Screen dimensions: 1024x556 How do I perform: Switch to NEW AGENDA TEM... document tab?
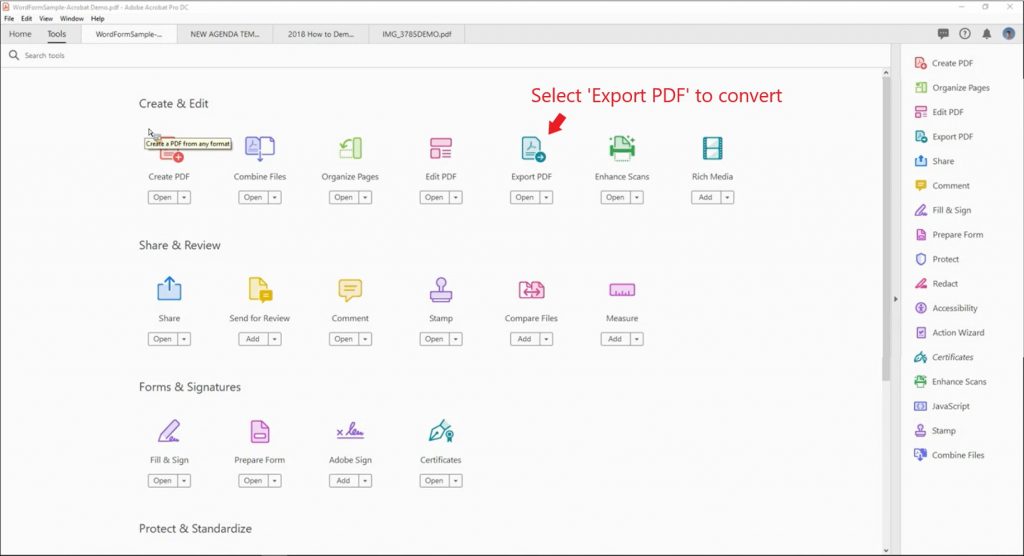pos(225,34)
